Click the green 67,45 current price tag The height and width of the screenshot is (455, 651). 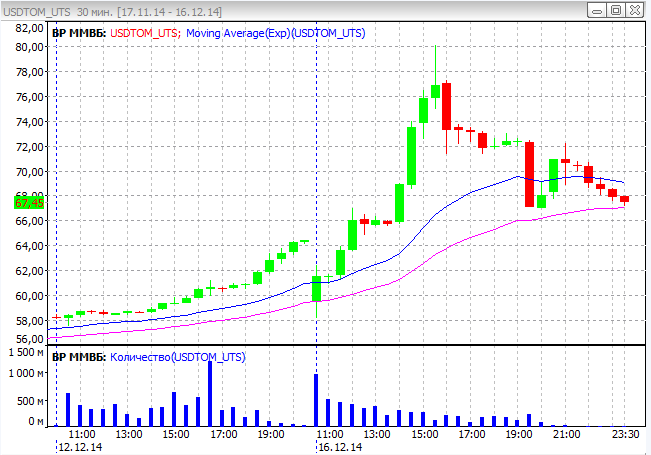click(28, 203)
